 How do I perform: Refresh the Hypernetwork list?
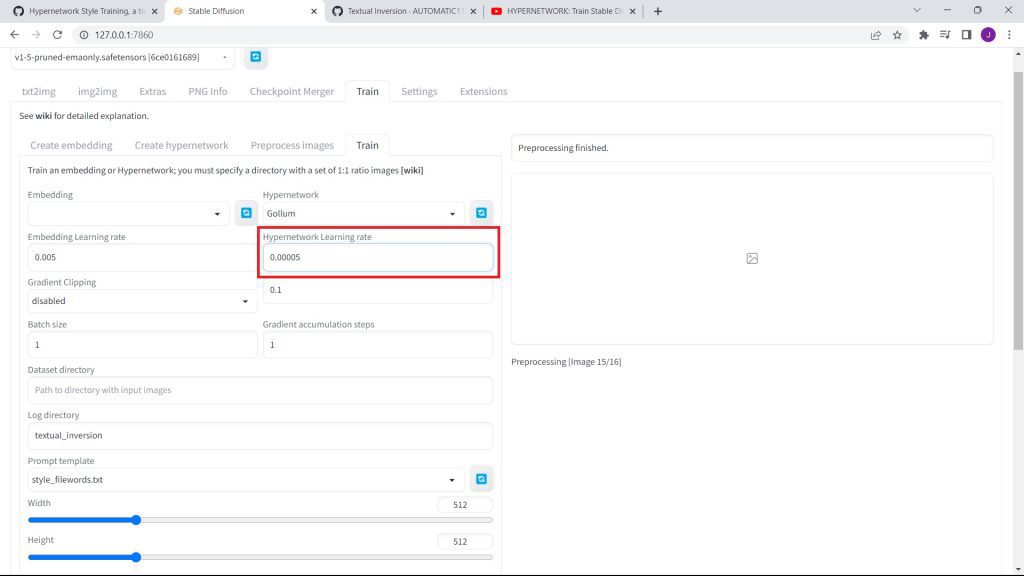pos(481,213)
